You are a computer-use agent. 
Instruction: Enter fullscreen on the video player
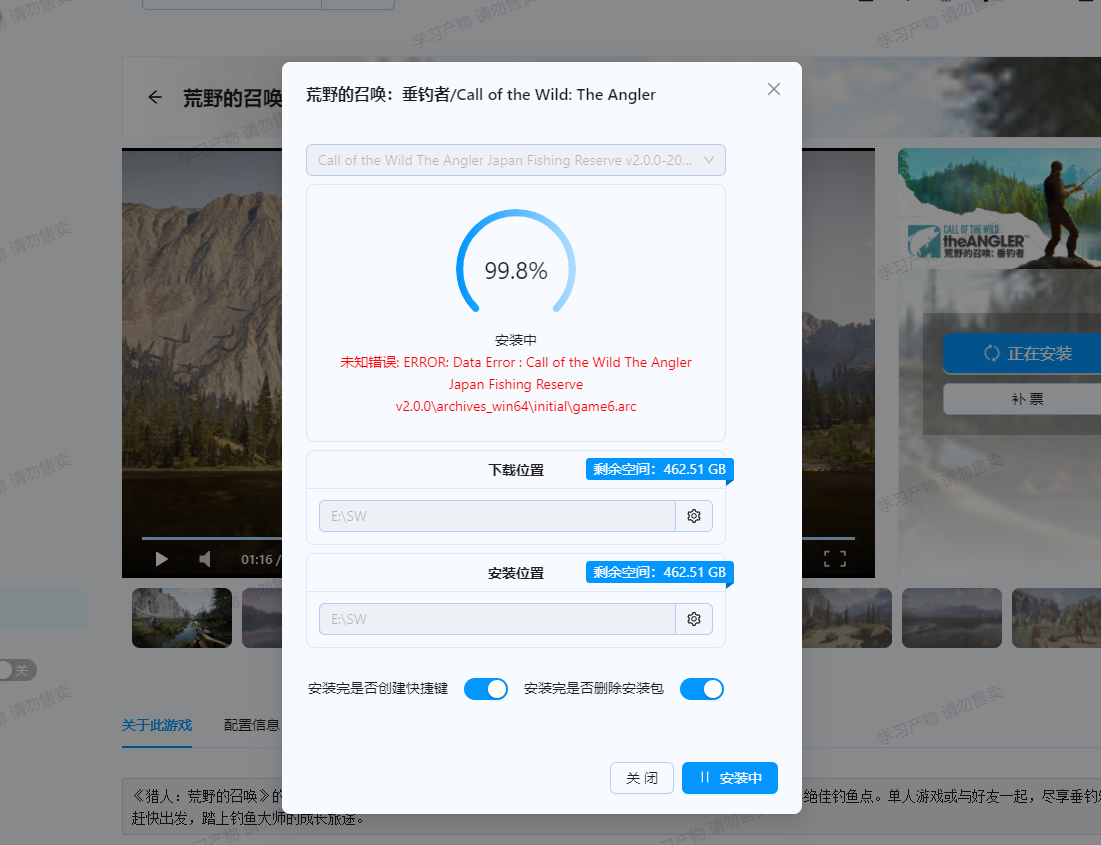pyautogui.click(x=835, y=559)
